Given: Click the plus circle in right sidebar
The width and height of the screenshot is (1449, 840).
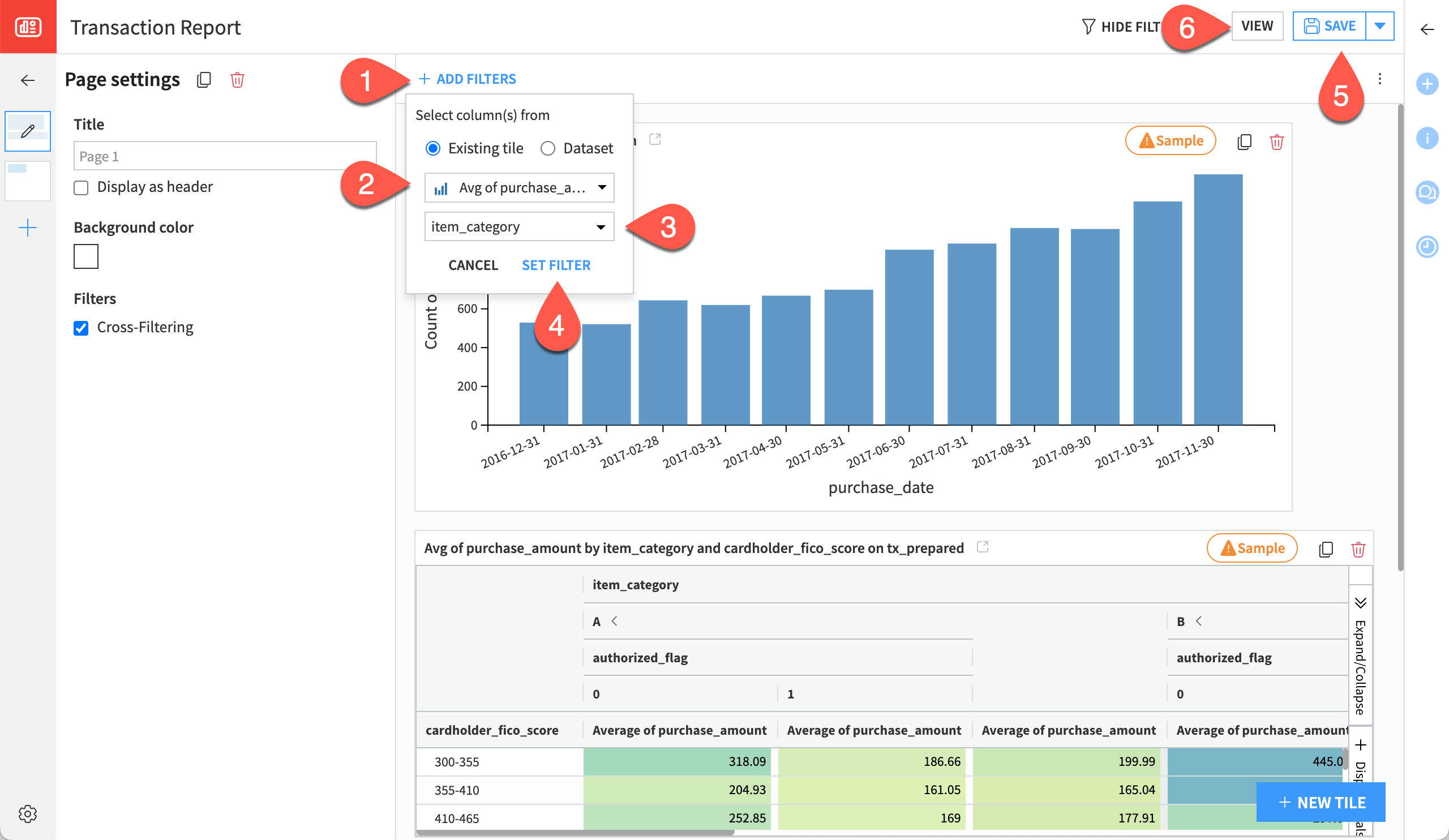Looking at the screenshot, I should (1426, 84).
